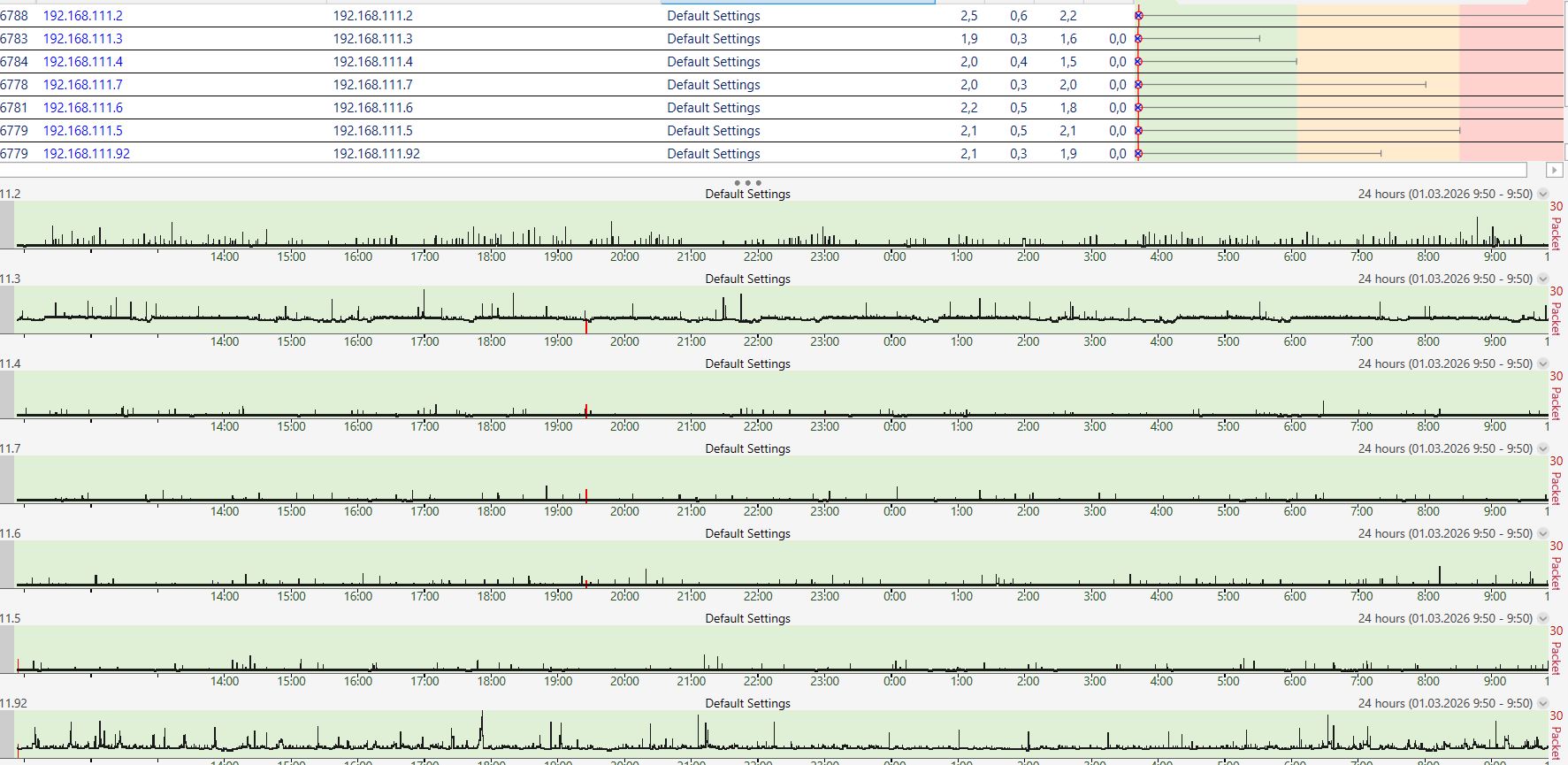The image size is (1568, 765).
Task: Open the 192.168.111.2 target link
Action: (x=83, y=16)
